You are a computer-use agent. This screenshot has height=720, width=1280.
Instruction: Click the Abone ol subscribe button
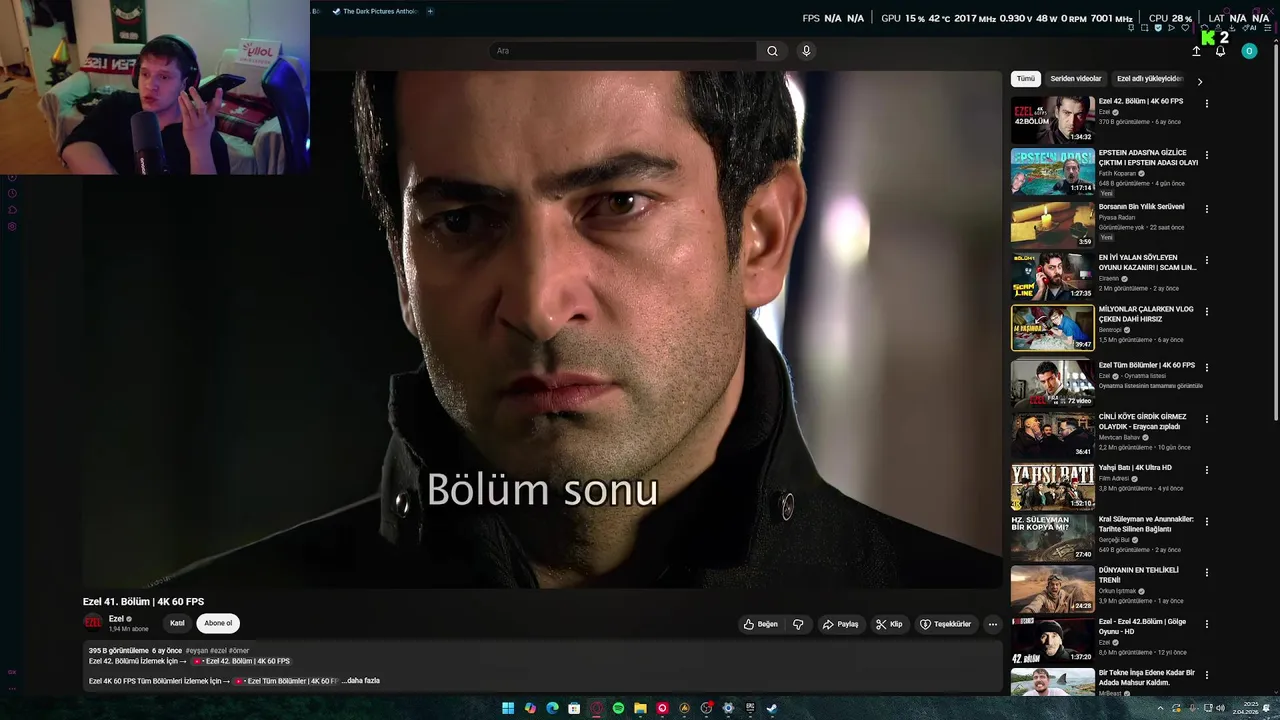(218, 623)
